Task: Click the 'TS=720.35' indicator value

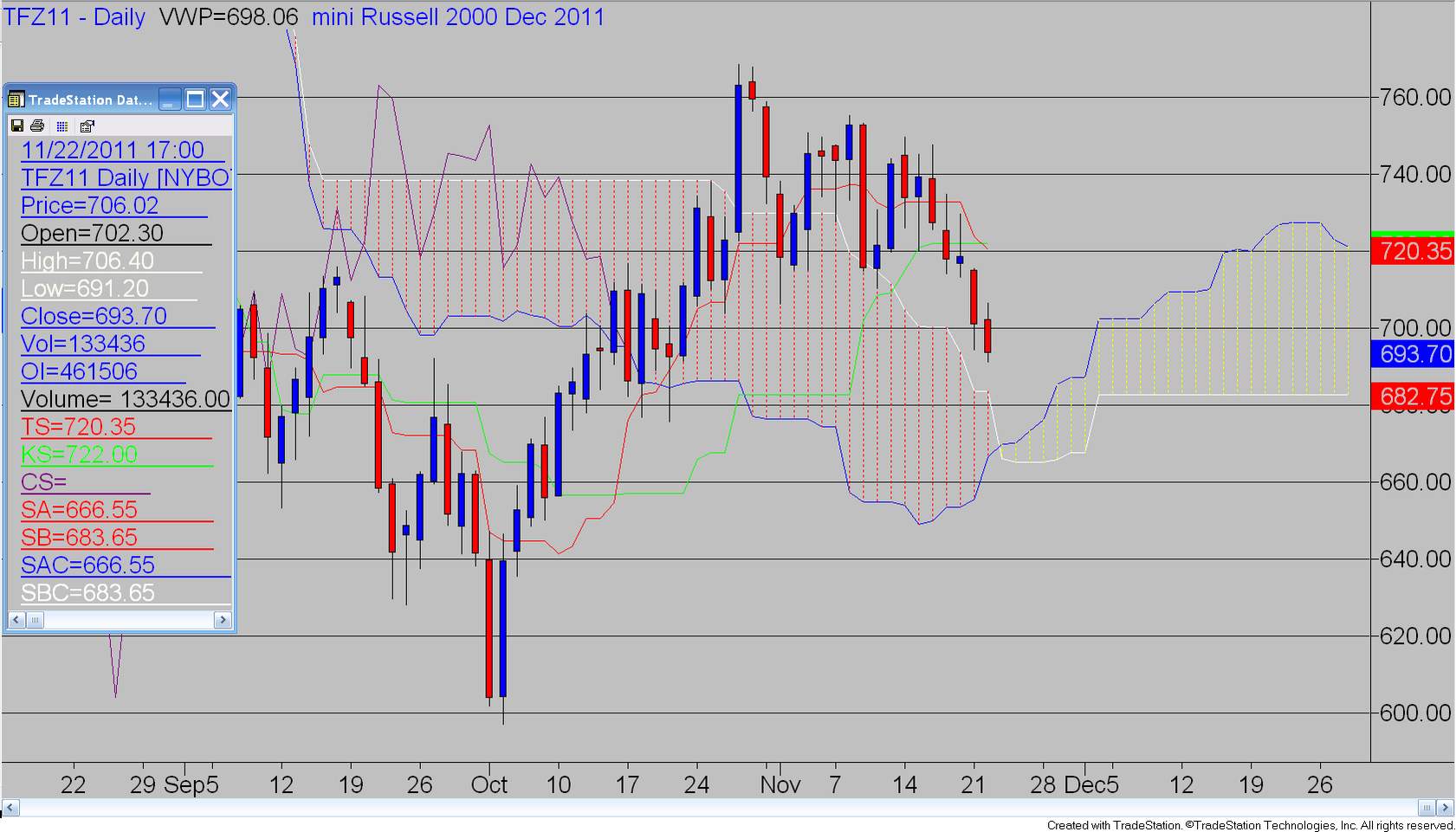Action: (79, 427)
